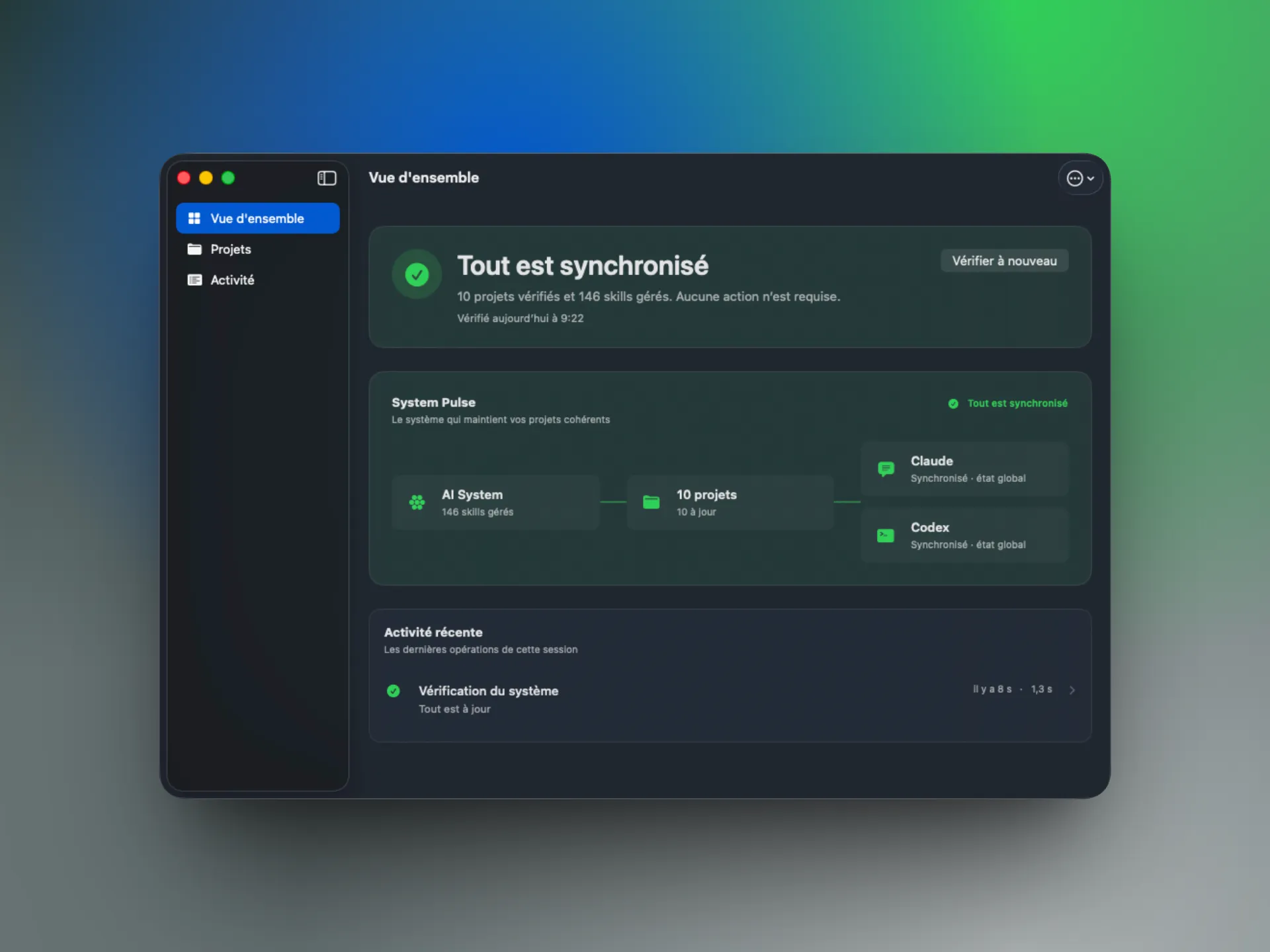Click the green check beside Vérification du système

[394, 691]
